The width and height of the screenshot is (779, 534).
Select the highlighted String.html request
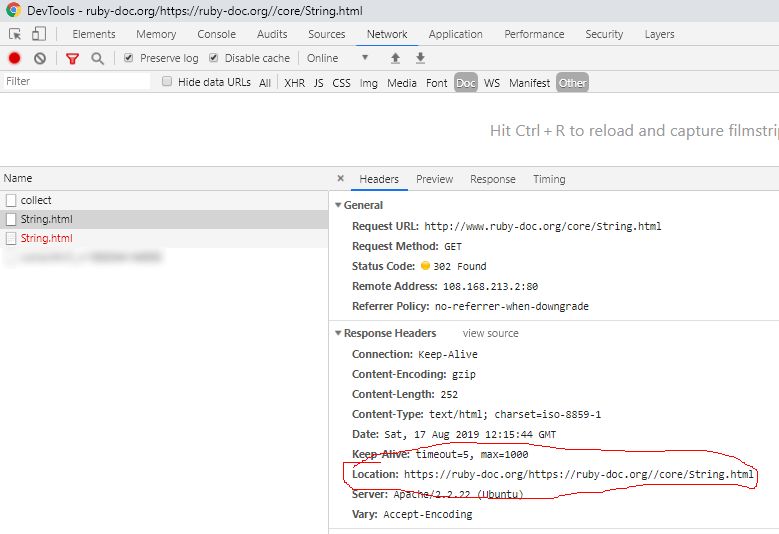(164, 219)
